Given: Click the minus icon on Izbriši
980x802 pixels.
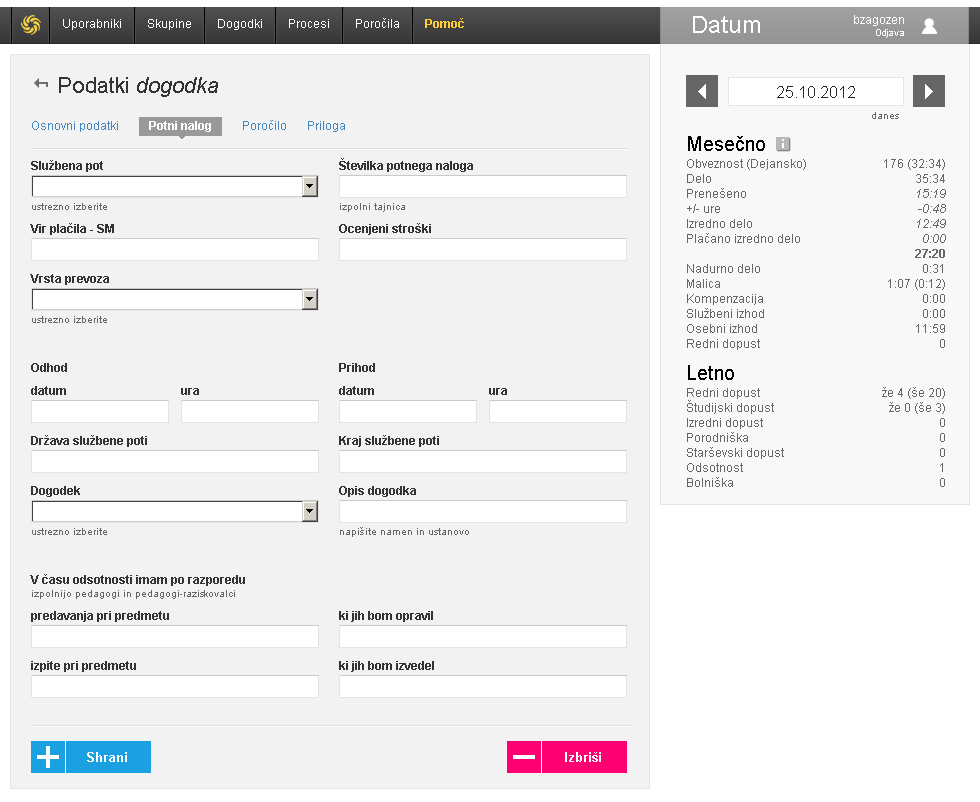Looking at the screenshot, I should pos(524,757).
